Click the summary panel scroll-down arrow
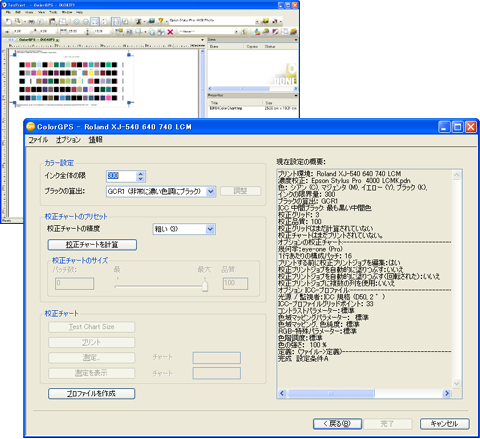Viewport: 480px width, 439px height. pos(456,384)
